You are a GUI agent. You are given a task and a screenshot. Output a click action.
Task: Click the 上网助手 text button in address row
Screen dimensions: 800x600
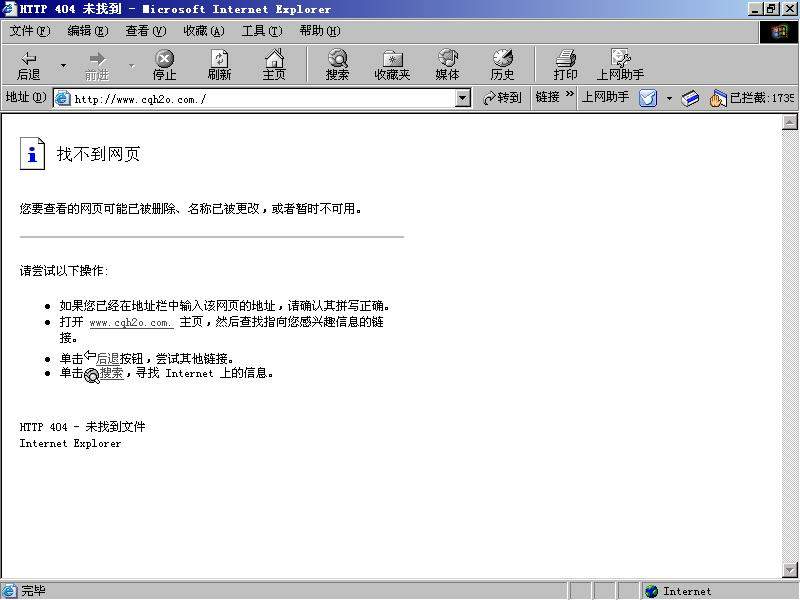tap(605, 97)
